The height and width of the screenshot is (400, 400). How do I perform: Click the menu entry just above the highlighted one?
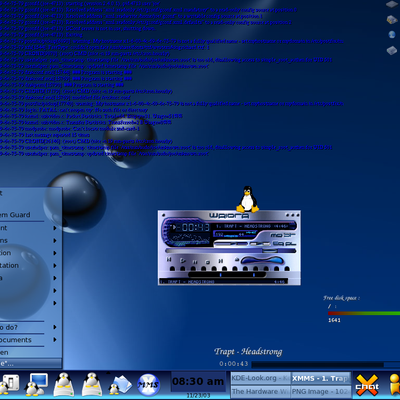30,353
